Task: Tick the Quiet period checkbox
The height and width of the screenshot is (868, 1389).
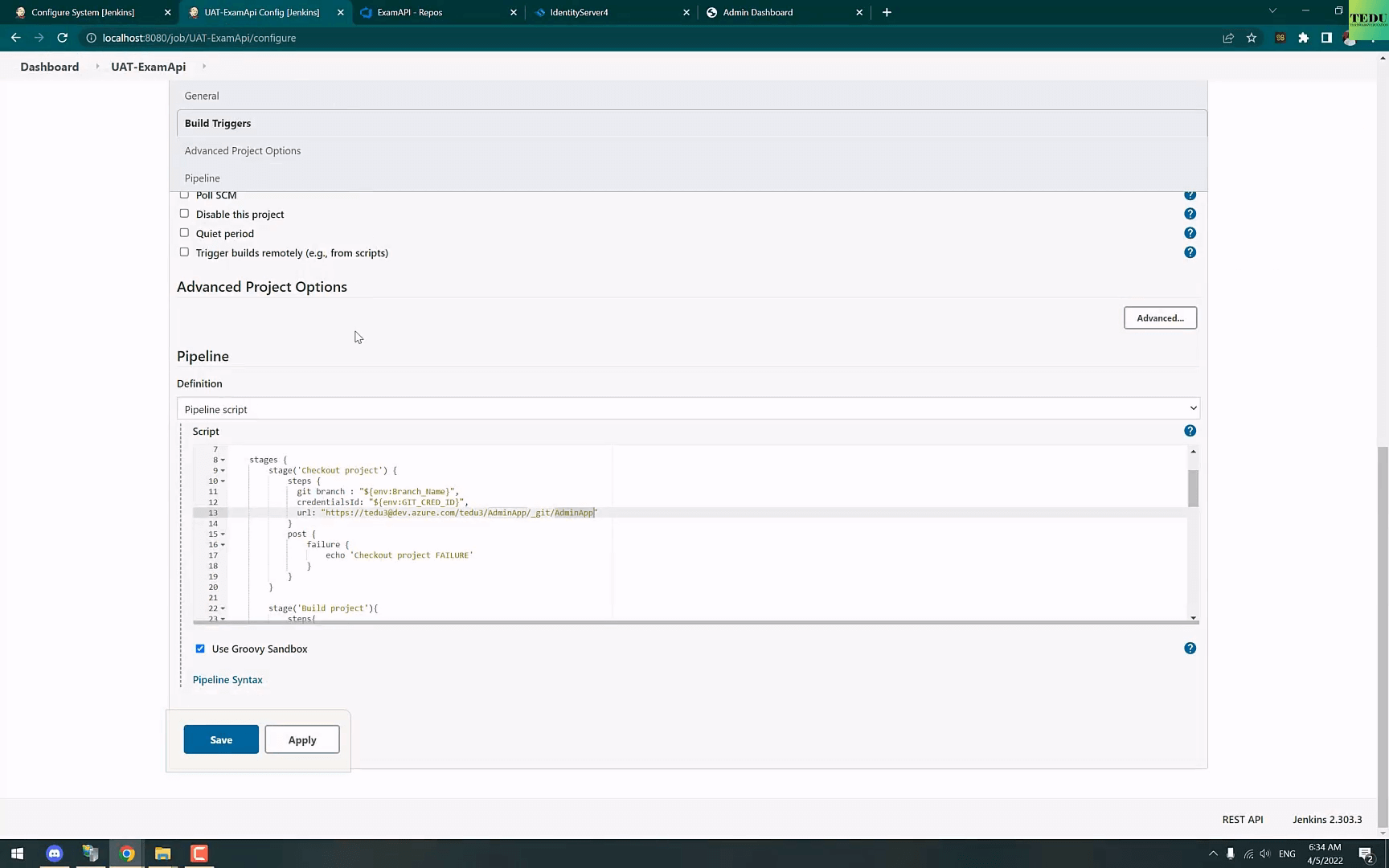Action: point(184,233)
